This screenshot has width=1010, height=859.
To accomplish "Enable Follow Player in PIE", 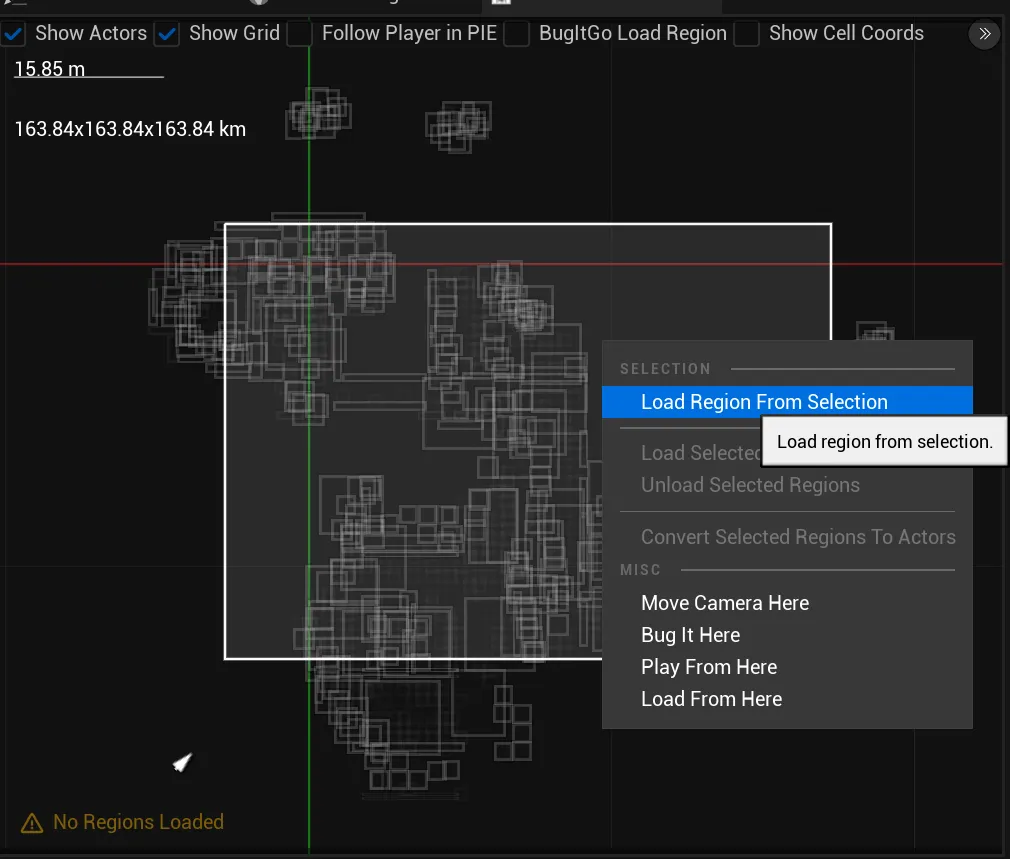I will (299, 33).
